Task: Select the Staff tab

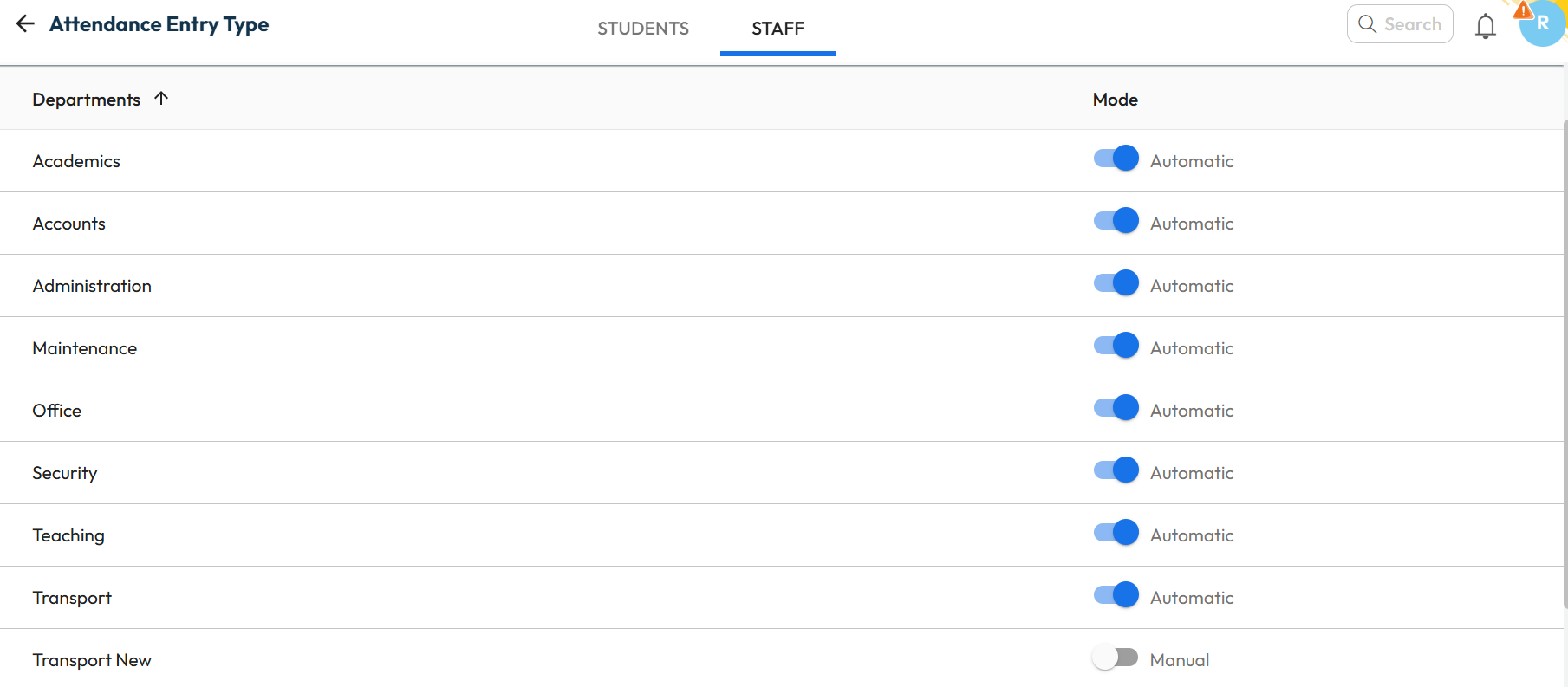Action: tap(777, 29)
